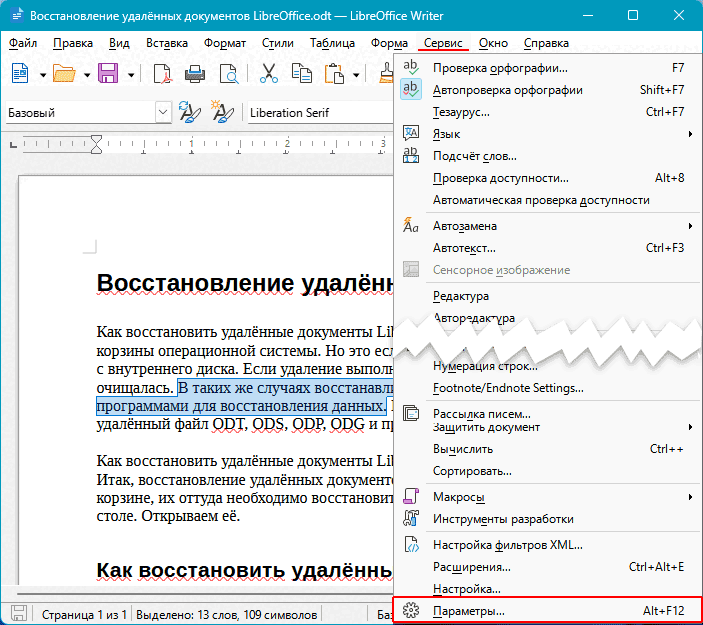Choose Проверка орфографии menu entry
This screenshot has width=703, height=625.
[547, 68]
